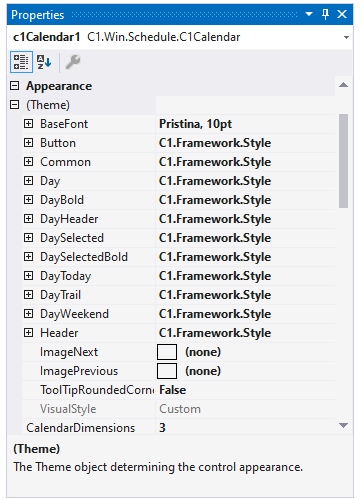Pin the Properties panel (auto hide)
364x500 pixels.
(326, 14)
